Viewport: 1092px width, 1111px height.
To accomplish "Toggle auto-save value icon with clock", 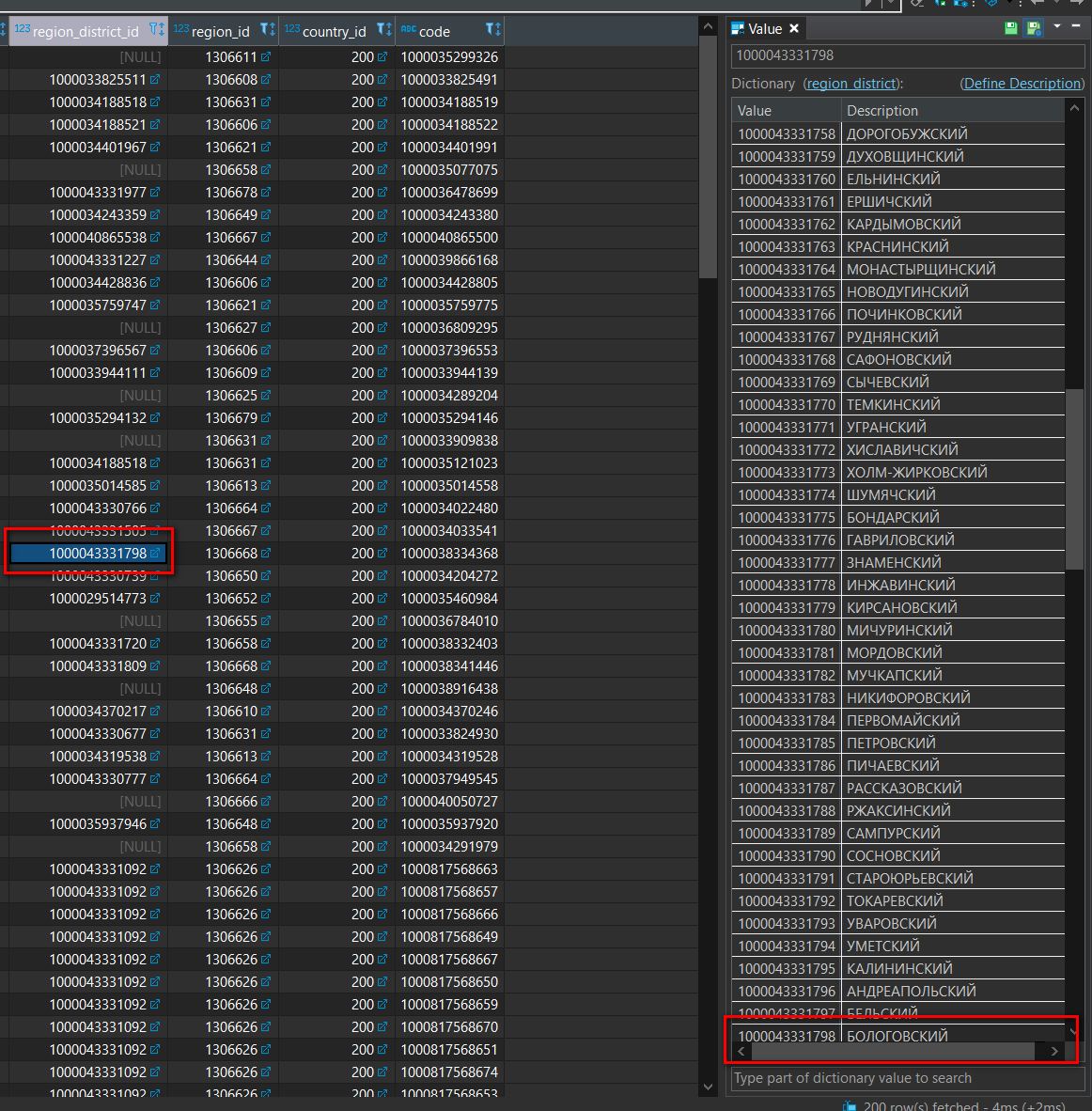I will (1034, 28).
